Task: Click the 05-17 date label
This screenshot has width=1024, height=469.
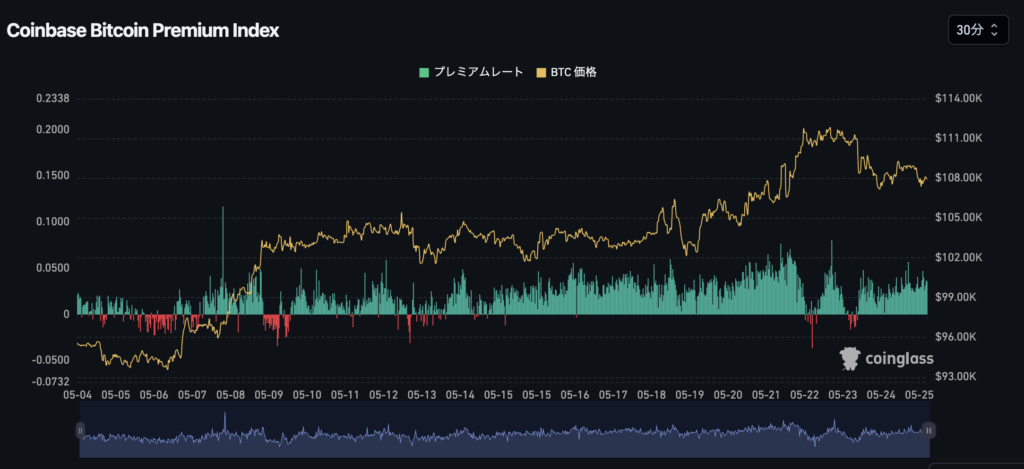Action: point(613,395)
